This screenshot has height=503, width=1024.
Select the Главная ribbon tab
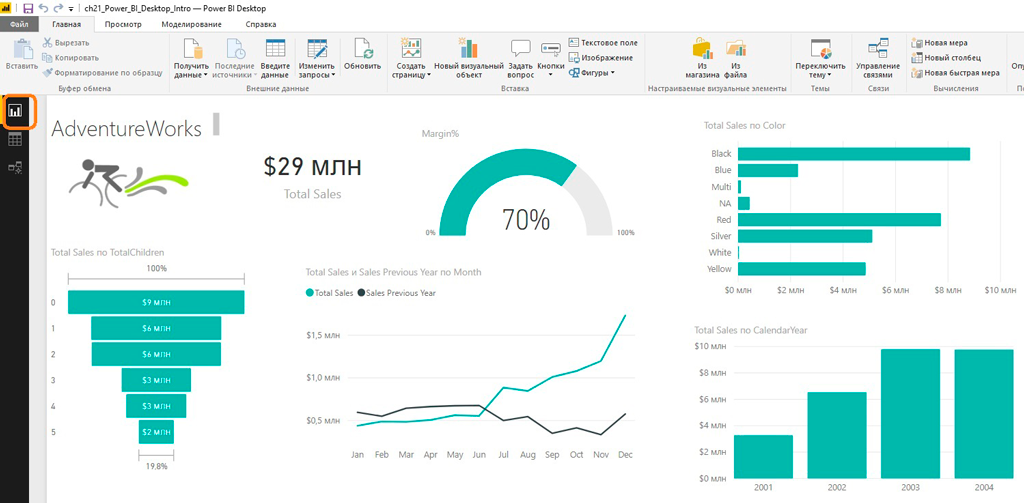tap(67, 24)
